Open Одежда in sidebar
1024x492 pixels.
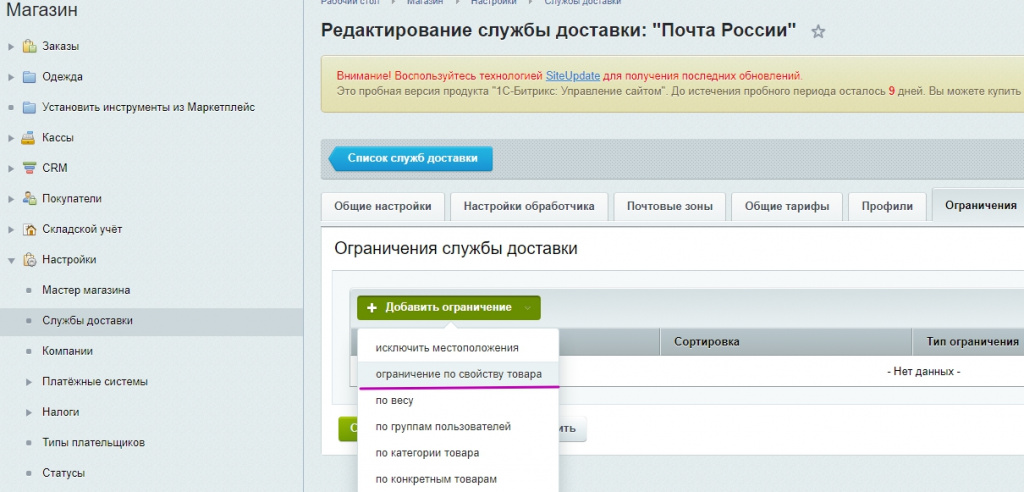[63, 76]
